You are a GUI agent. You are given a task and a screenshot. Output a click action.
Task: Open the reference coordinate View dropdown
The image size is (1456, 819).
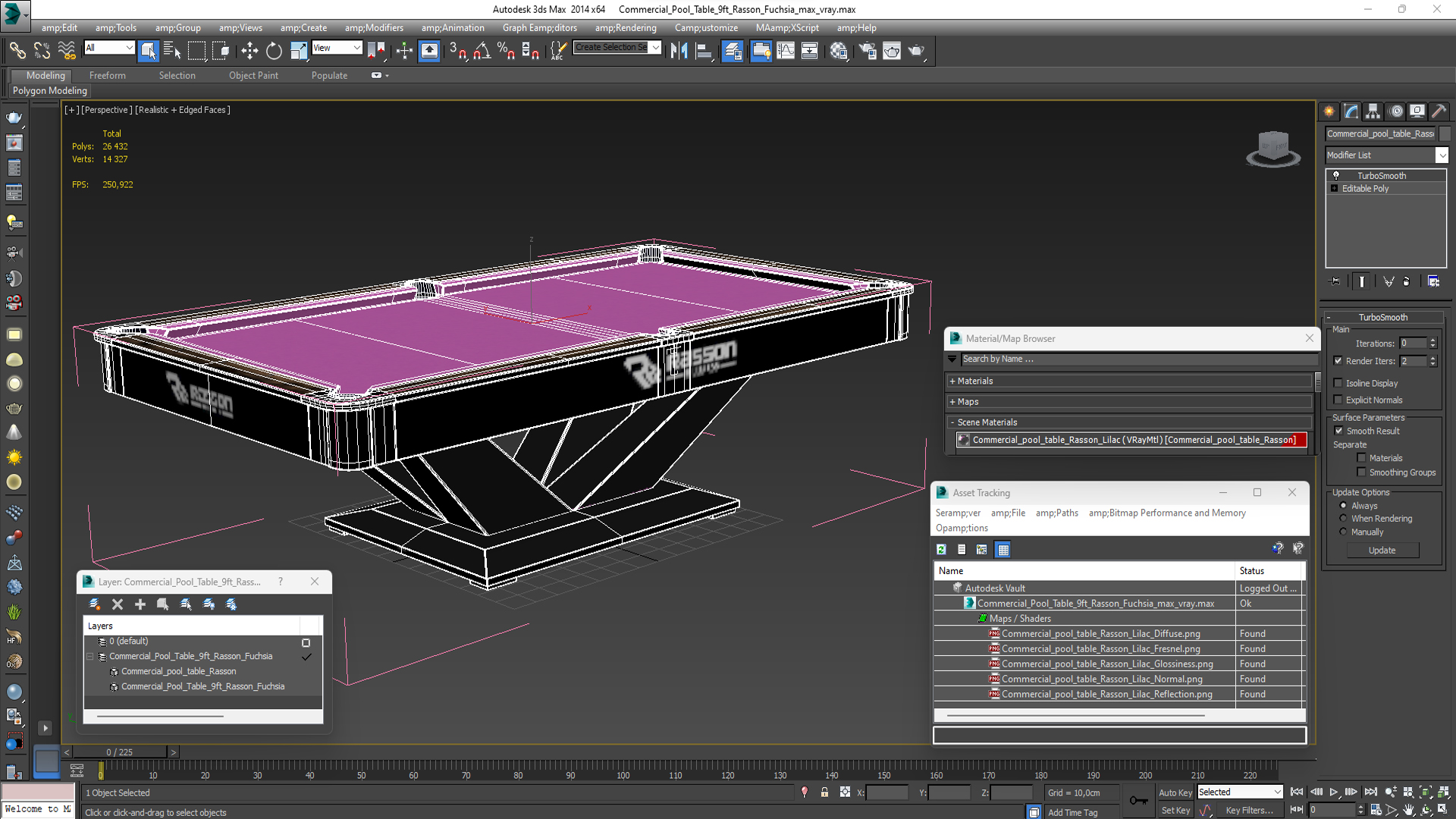pos(337,48)
